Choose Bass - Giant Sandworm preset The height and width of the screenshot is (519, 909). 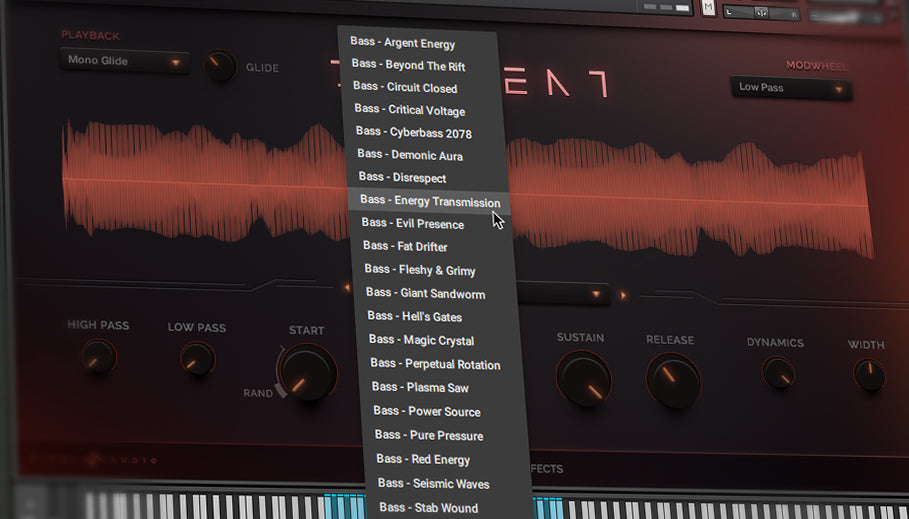pyautogui.click(x=426, y=293)
